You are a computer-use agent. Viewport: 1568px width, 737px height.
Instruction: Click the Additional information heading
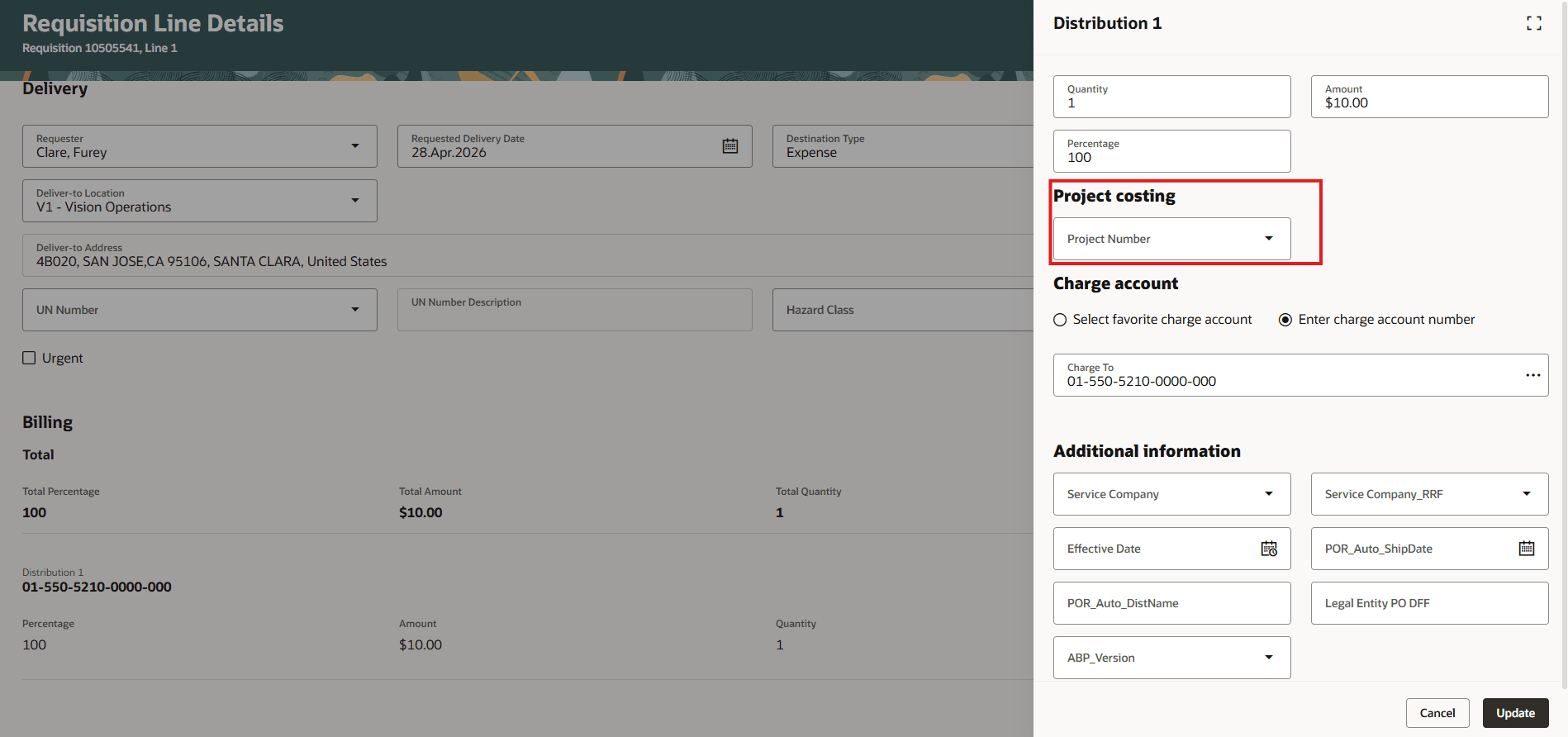(1147, 451)
